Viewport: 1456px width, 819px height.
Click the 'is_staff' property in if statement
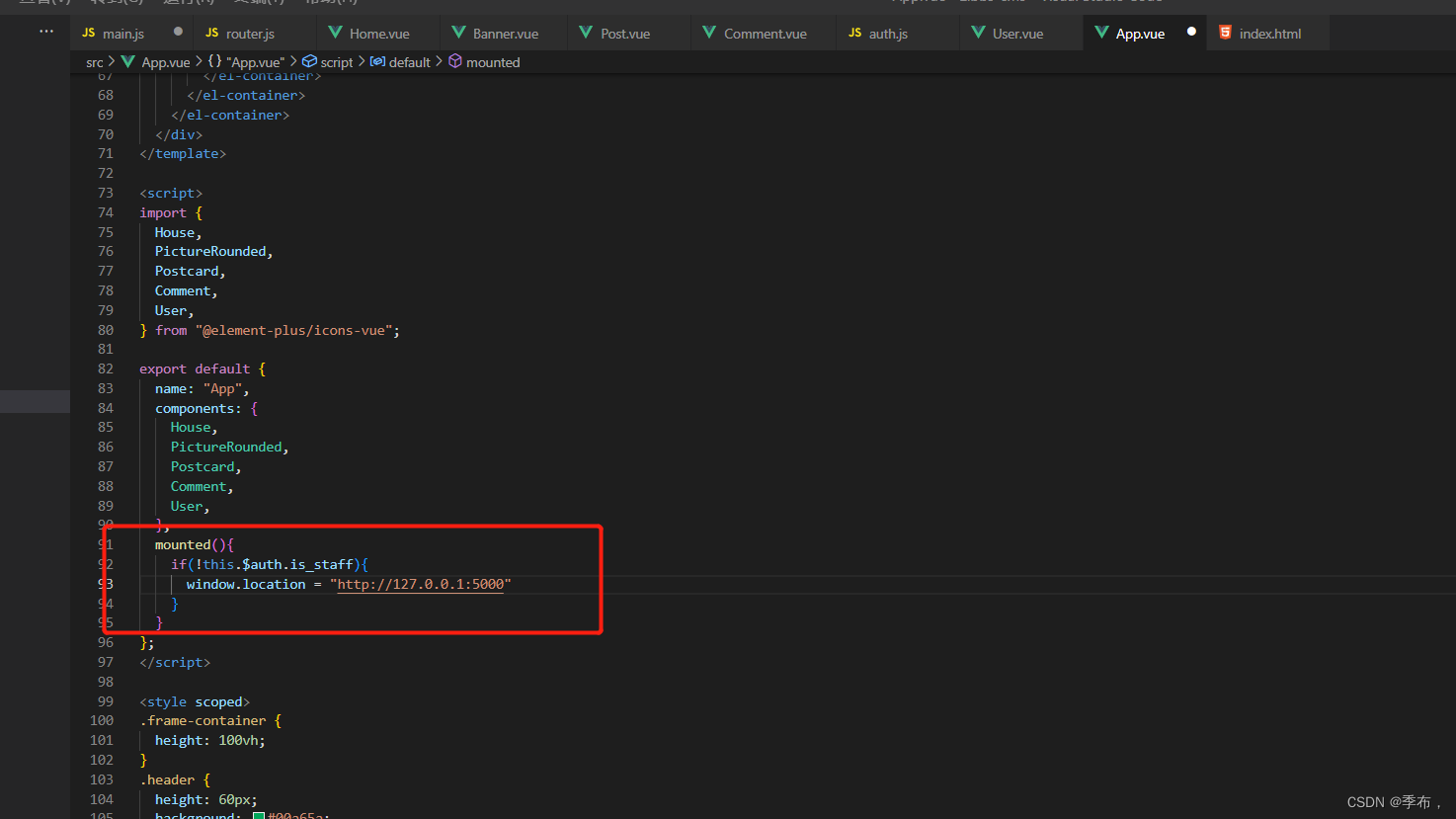click(x=321, y=564)
